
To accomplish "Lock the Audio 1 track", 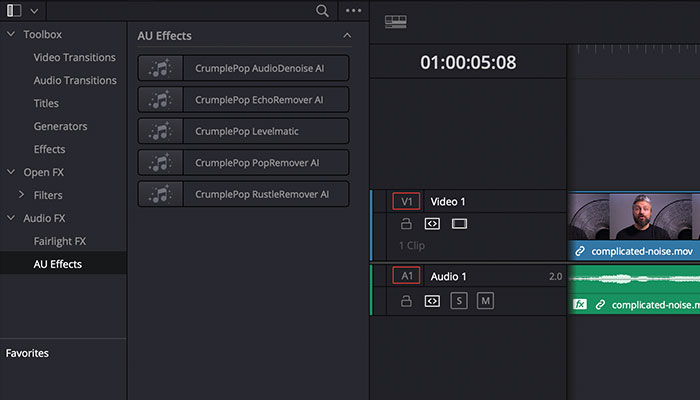I will (406, 300).
